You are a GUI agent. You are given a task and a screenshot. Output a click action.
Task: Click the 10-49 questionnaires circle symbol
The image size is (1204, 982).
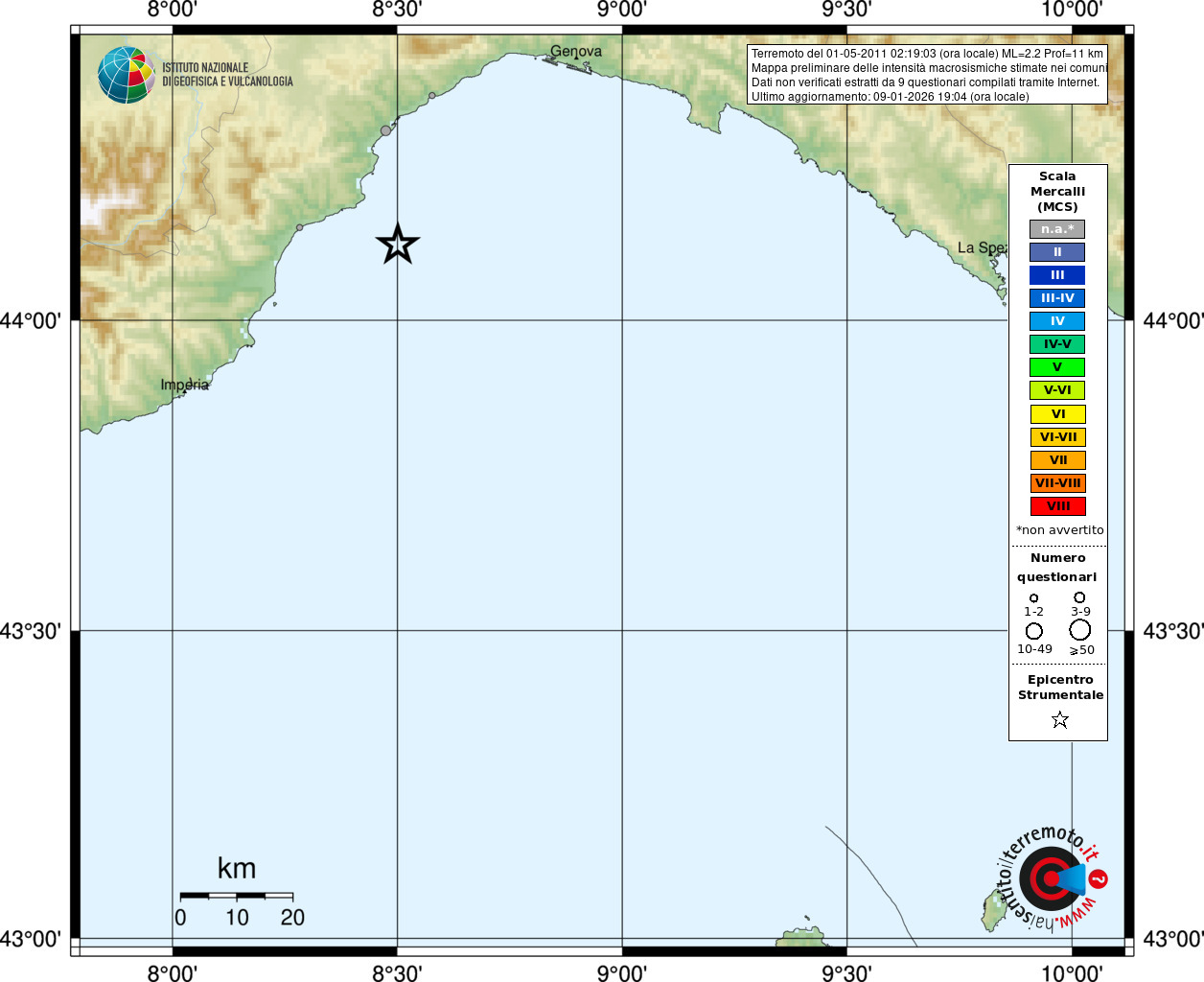(x=1034, y=631)
